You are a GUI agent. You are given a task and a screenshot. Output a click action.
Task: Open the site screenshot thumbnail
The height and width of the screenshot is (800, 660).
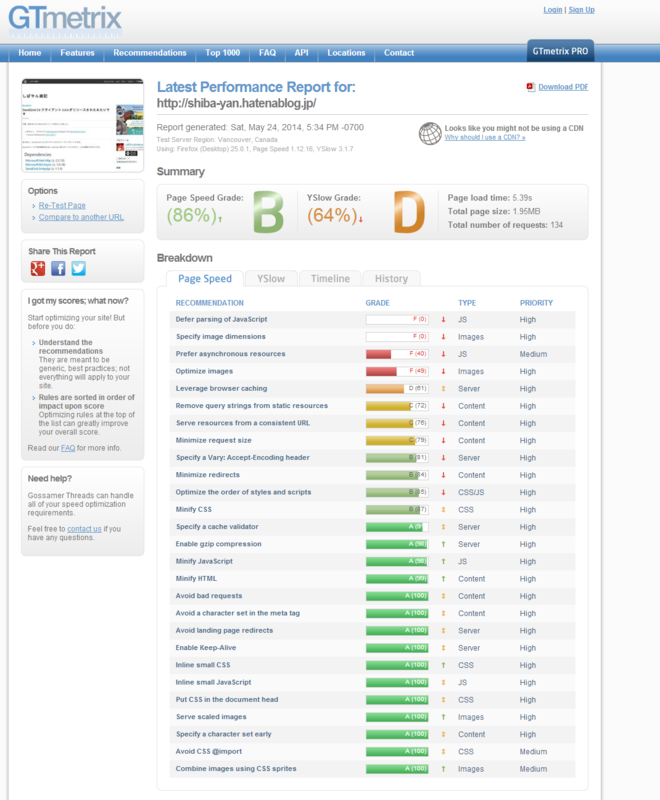click(x=83, y=126)
